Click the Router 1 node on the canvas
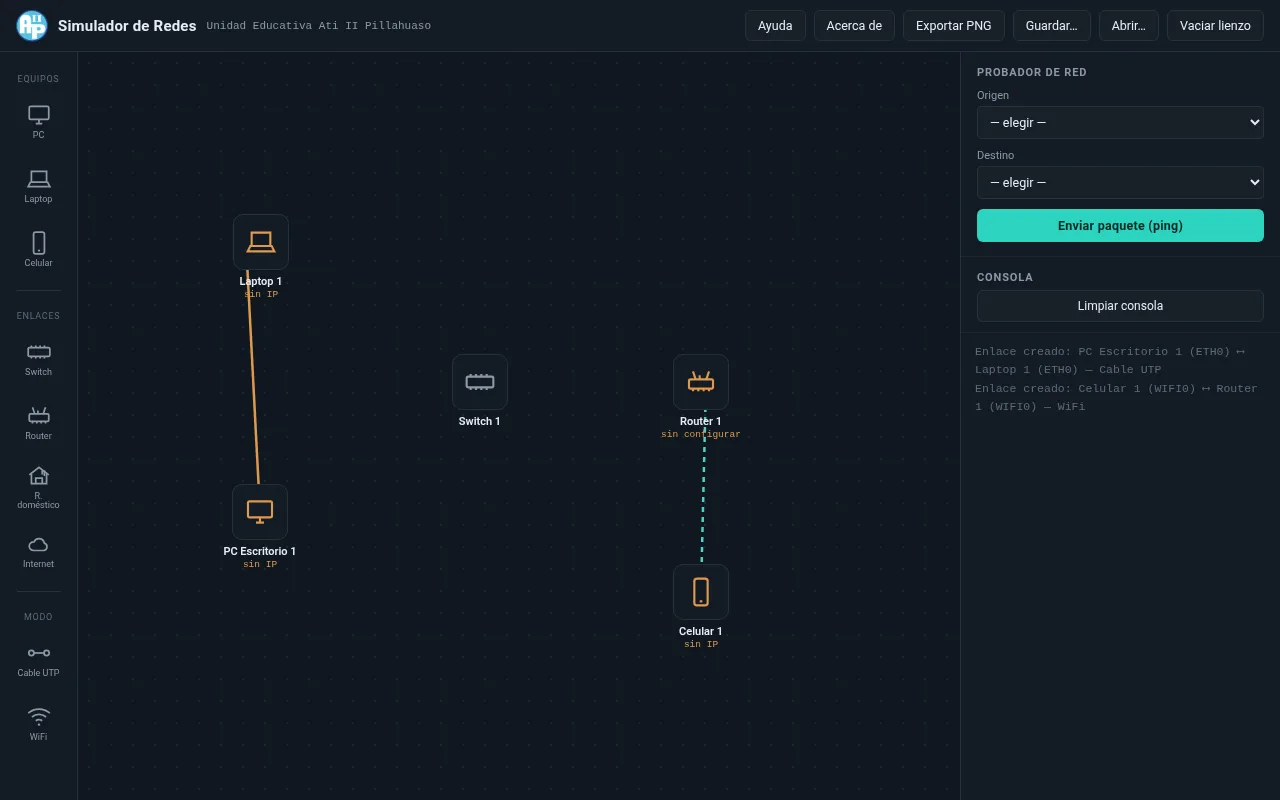Image resolution: width=1280 pixels, height=800 pixels. pyautogui.click(x=701, y=382)
